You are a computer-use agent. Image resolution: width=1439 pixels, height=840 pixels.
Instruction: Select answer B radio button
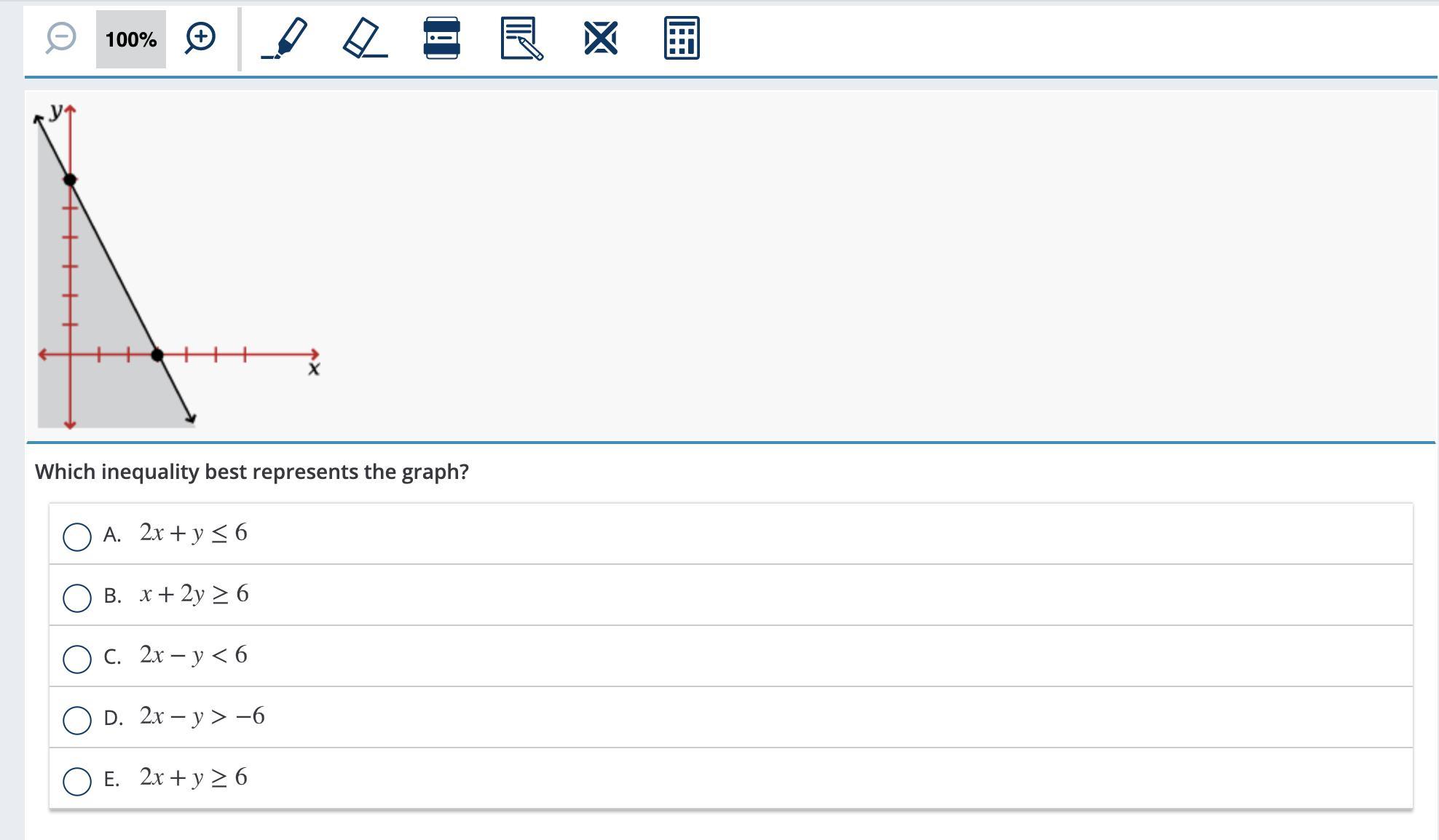[x=77, y=598]
